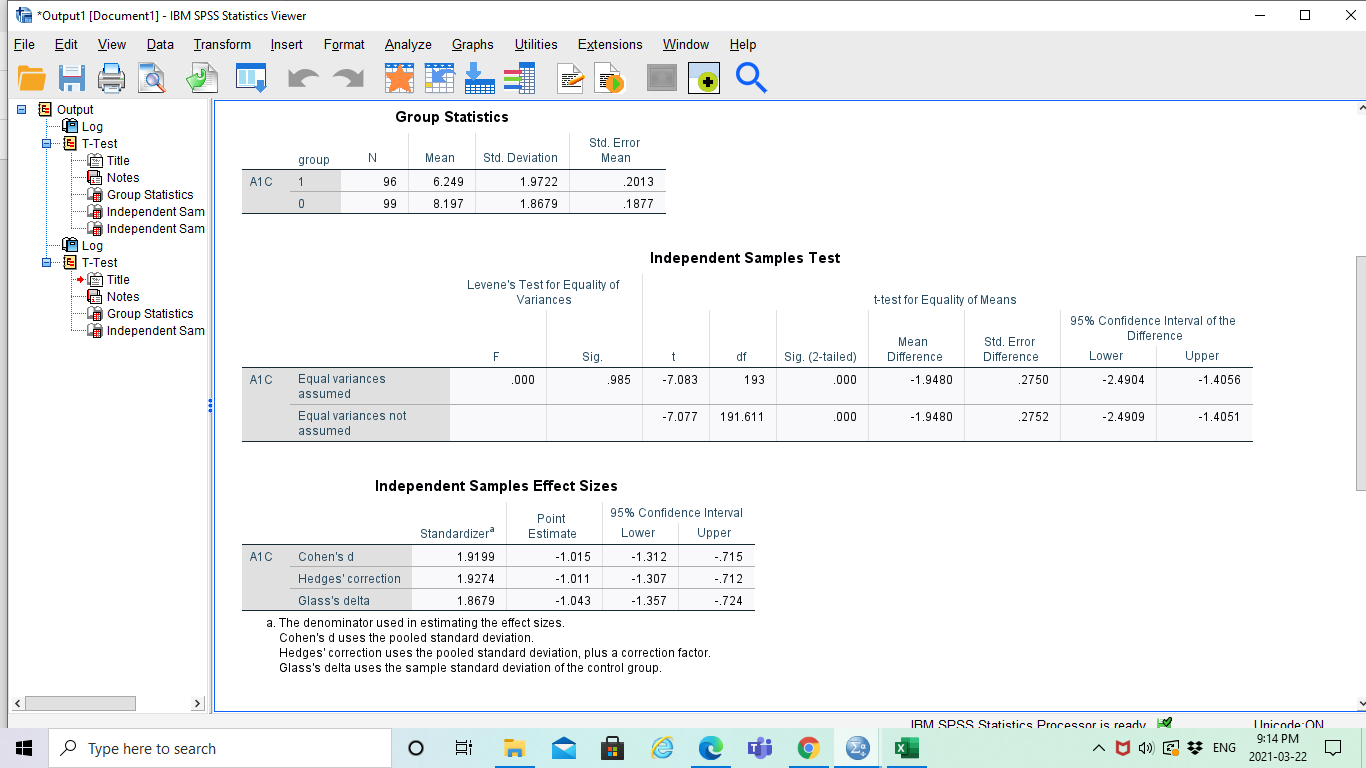This screenshot has width=1366, height=768.
Task: Collapse the first T-Test node in the outline
Action: [x=47, y=143]
